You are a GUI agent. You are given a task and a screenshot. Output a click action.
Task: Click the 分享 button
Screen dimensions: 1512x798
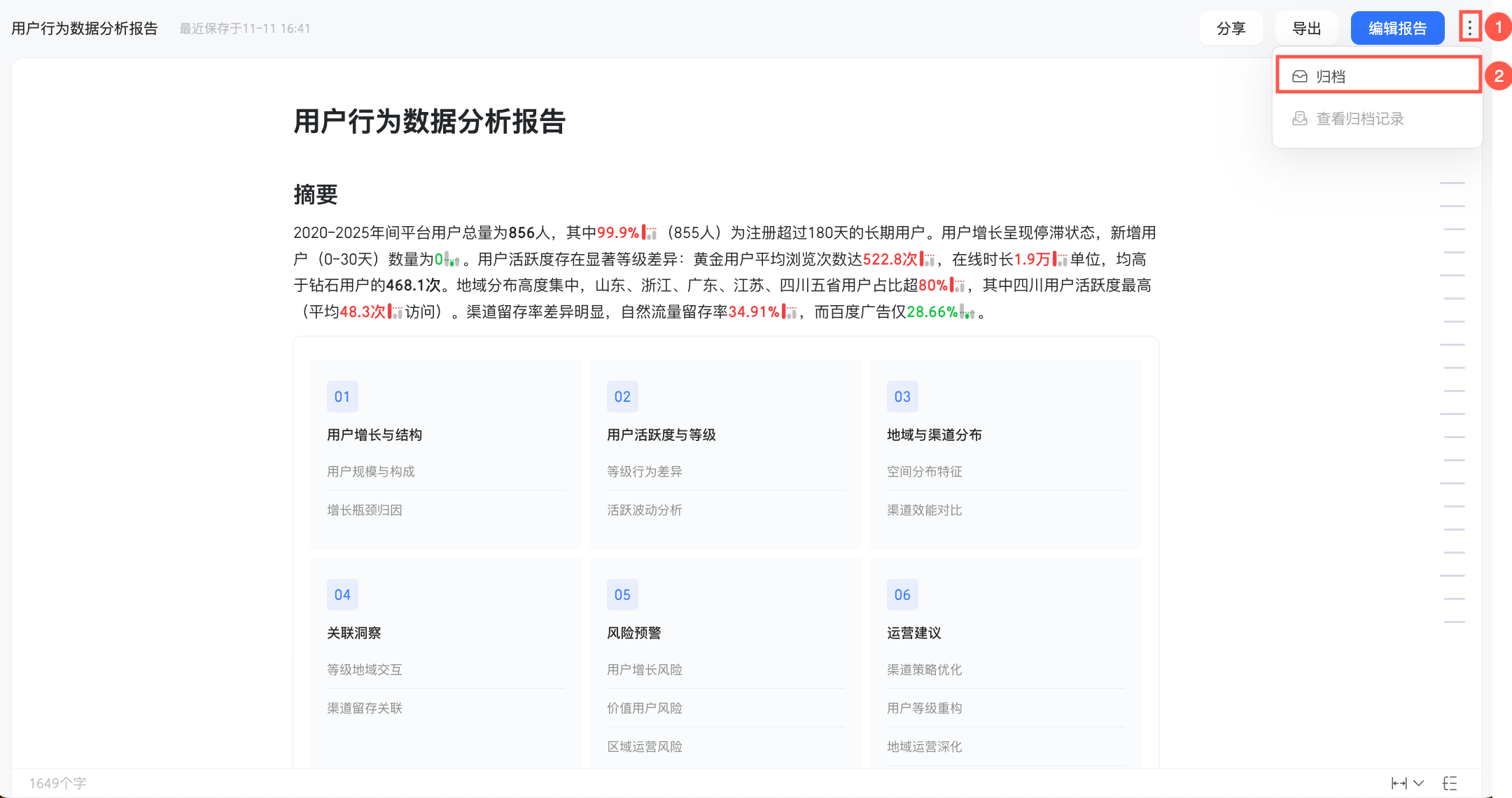[1231, 29]
